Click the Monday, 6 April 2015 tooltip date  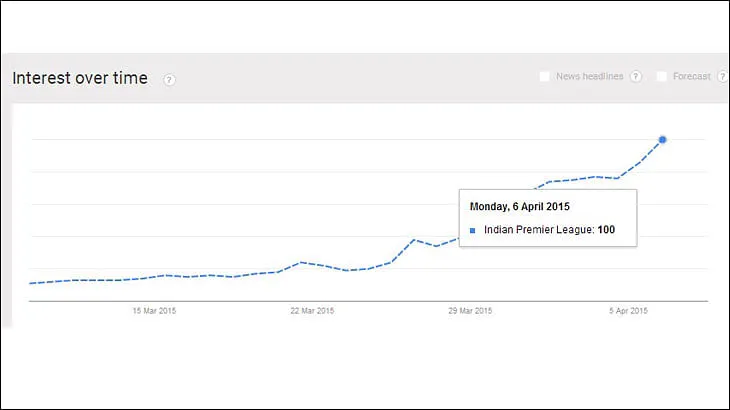click(520, 207)
